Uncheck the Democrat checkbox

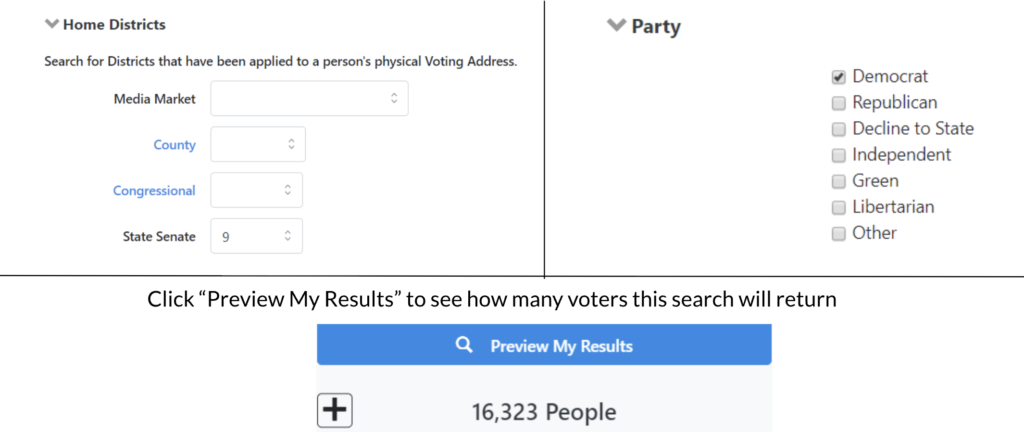tap(839, 77)
